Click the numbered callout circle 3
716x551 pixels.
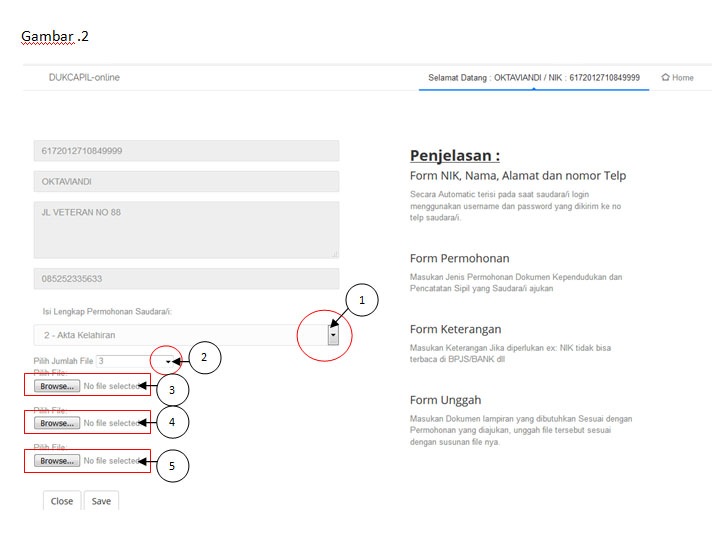[172, 390]
